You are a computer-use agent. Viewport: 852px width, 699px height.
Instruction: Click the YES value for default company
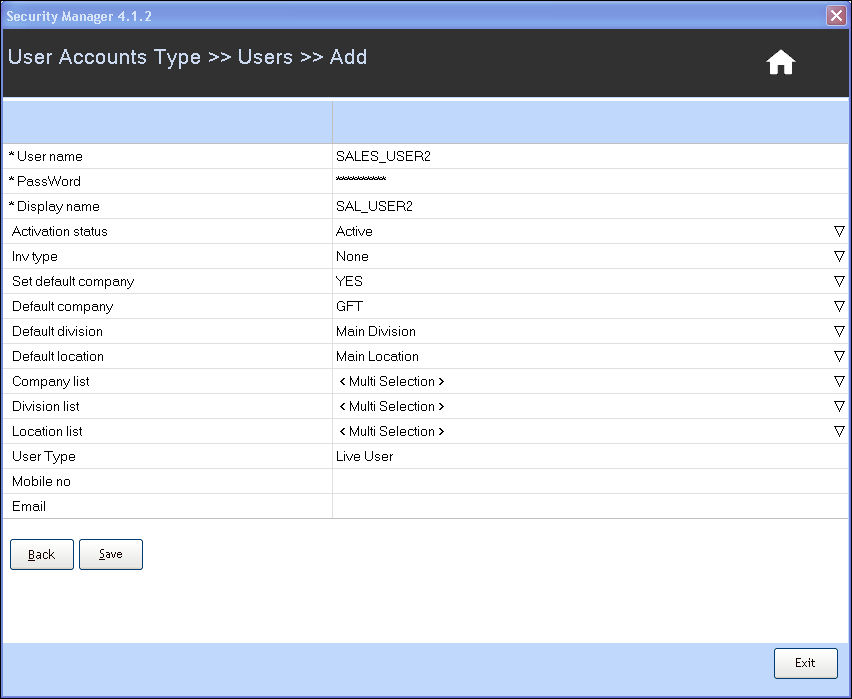(x=349, y=282)
